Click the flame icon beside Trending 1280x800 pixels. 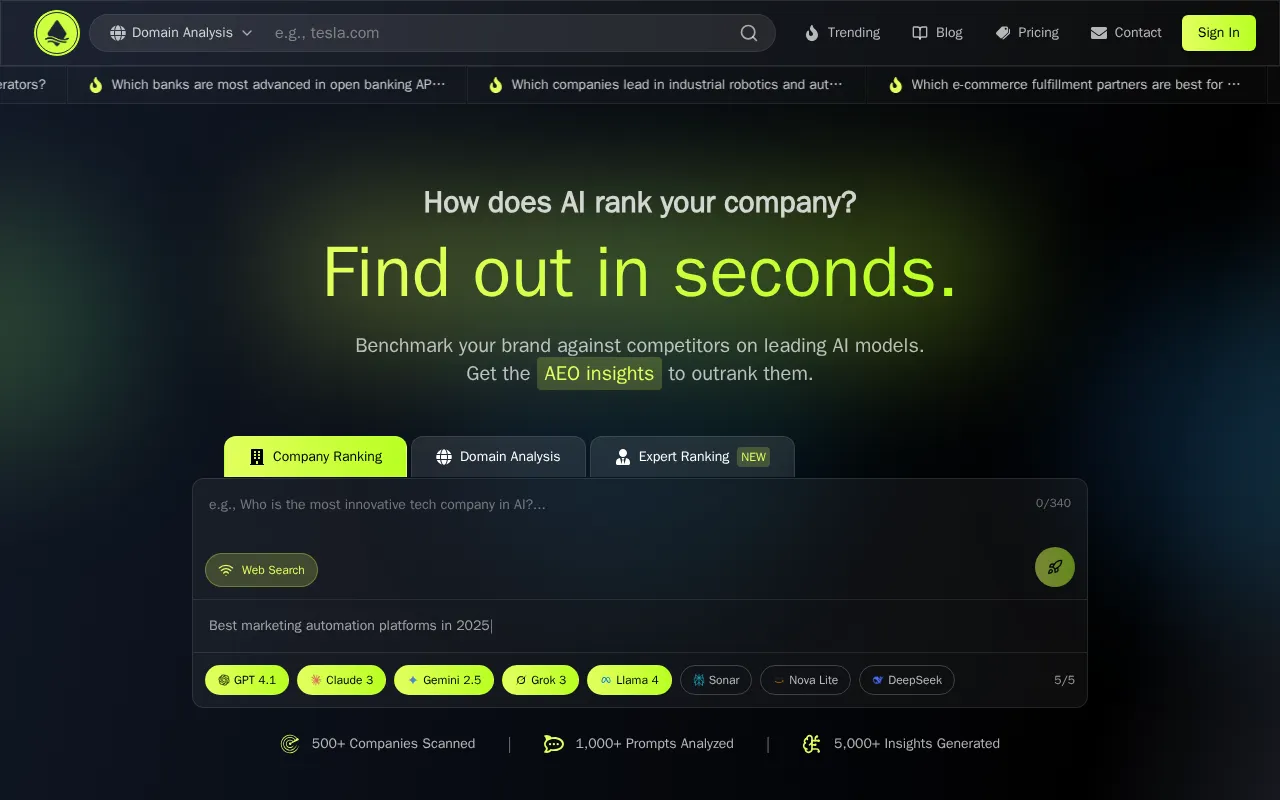[812, 33]
